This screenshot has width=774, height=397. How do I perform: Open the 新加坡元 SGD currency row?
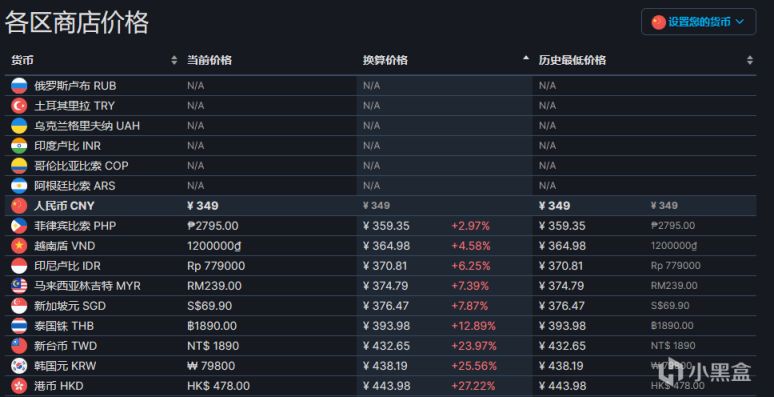[381, 306]
